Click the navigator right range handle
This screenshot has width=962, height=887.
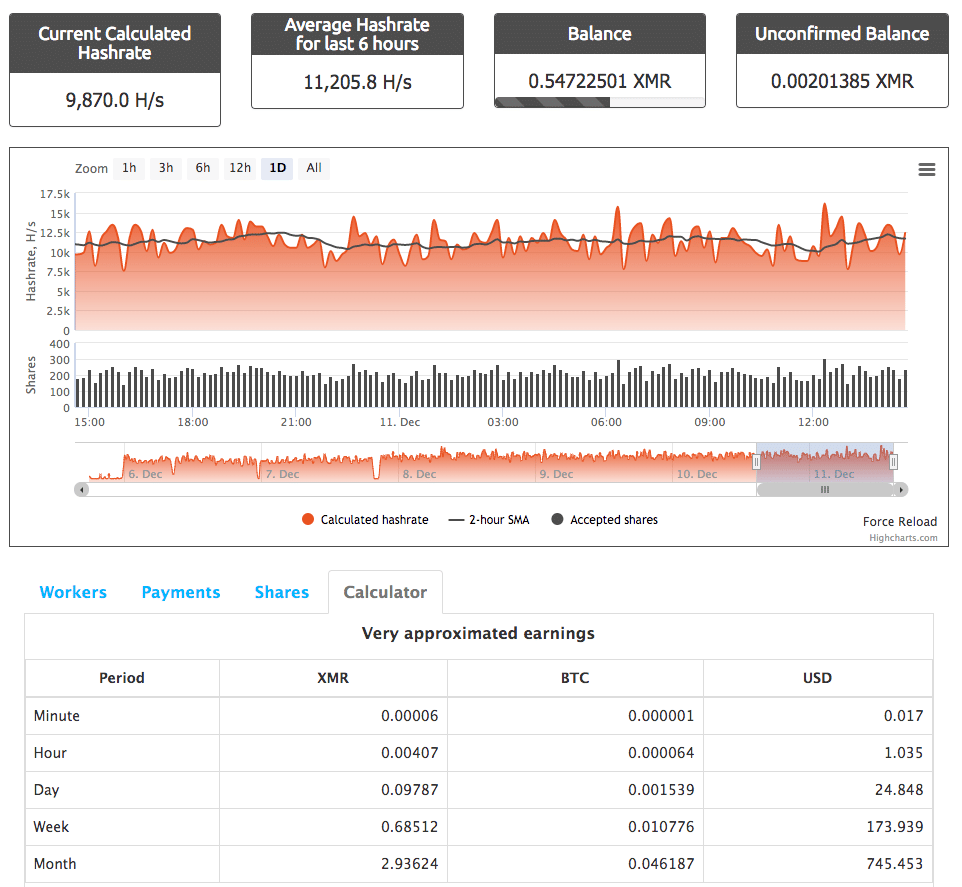pyautogui.click(x=894, y=462)
